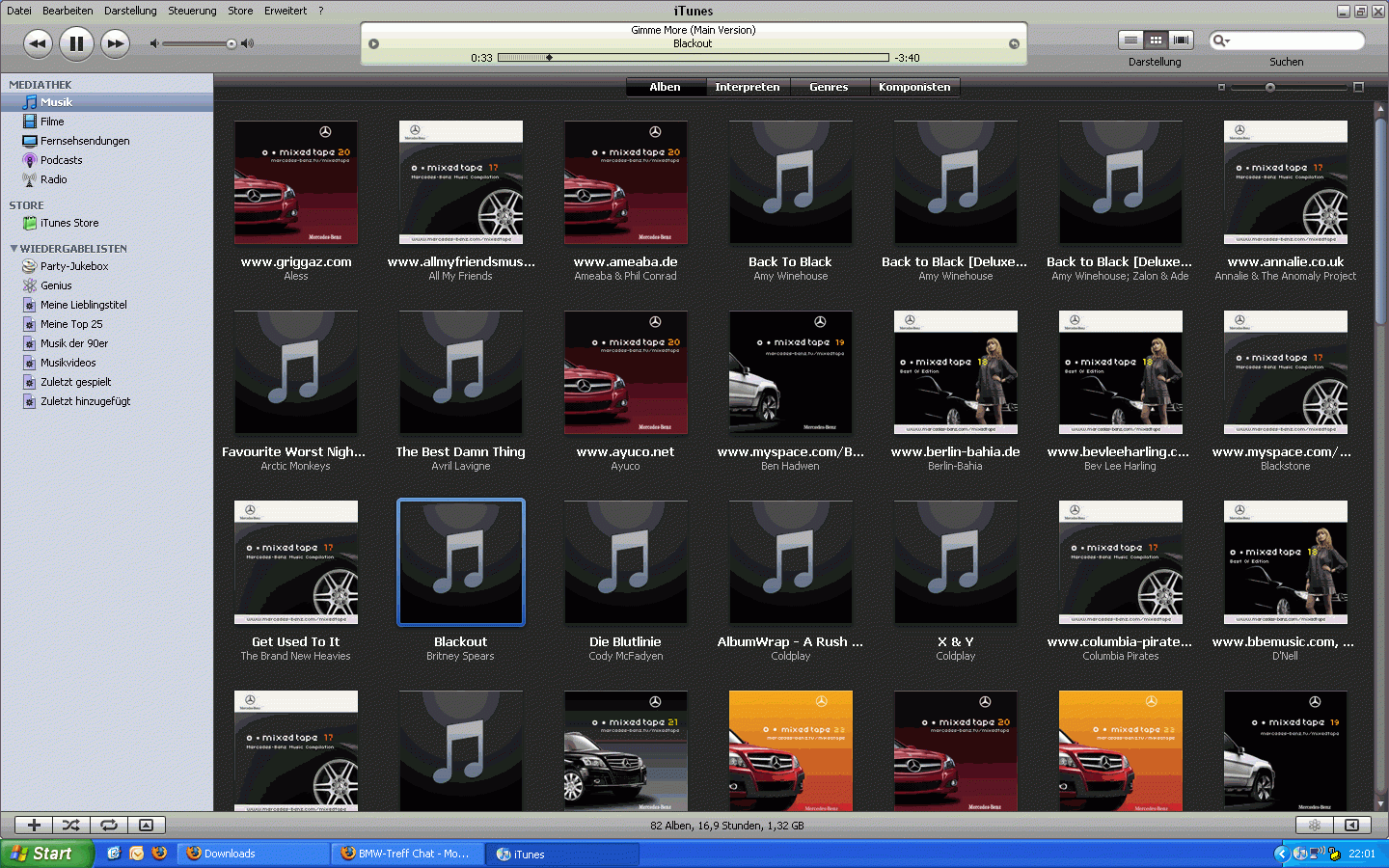The image size is (1389, 868).
Task: Select the Party-Jukebox playlist
Action: pos(74,266)
